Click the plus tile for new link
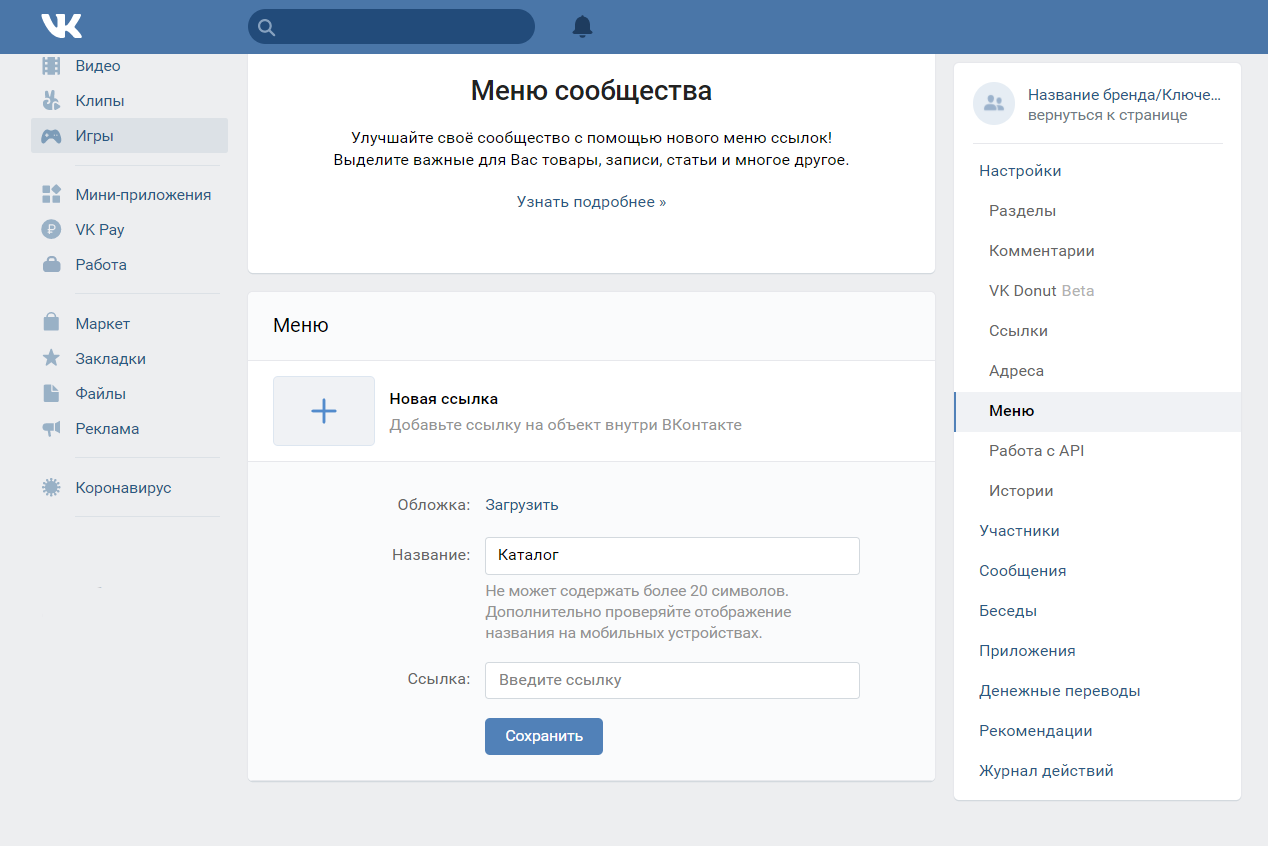 (x=324, y=411)
